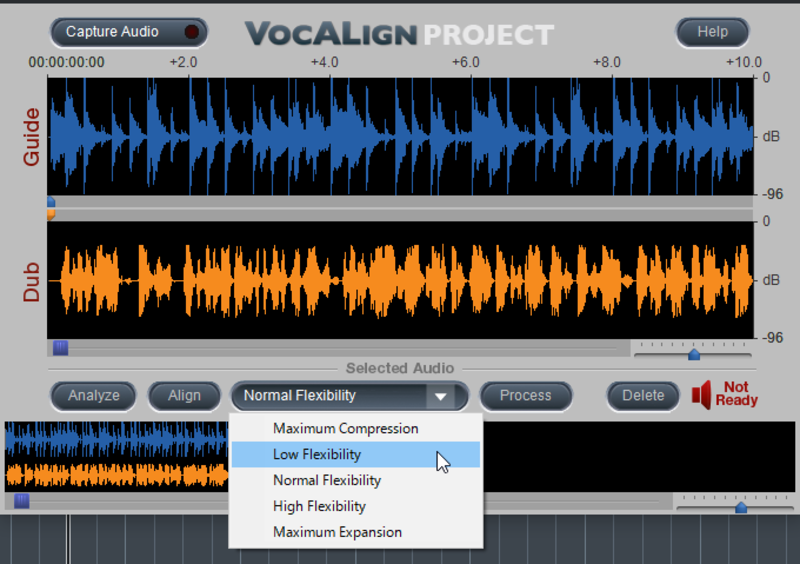This screenshot has width=800, height=564.
Task: Select Maximum Expansion option
Action: coord(356,532)
